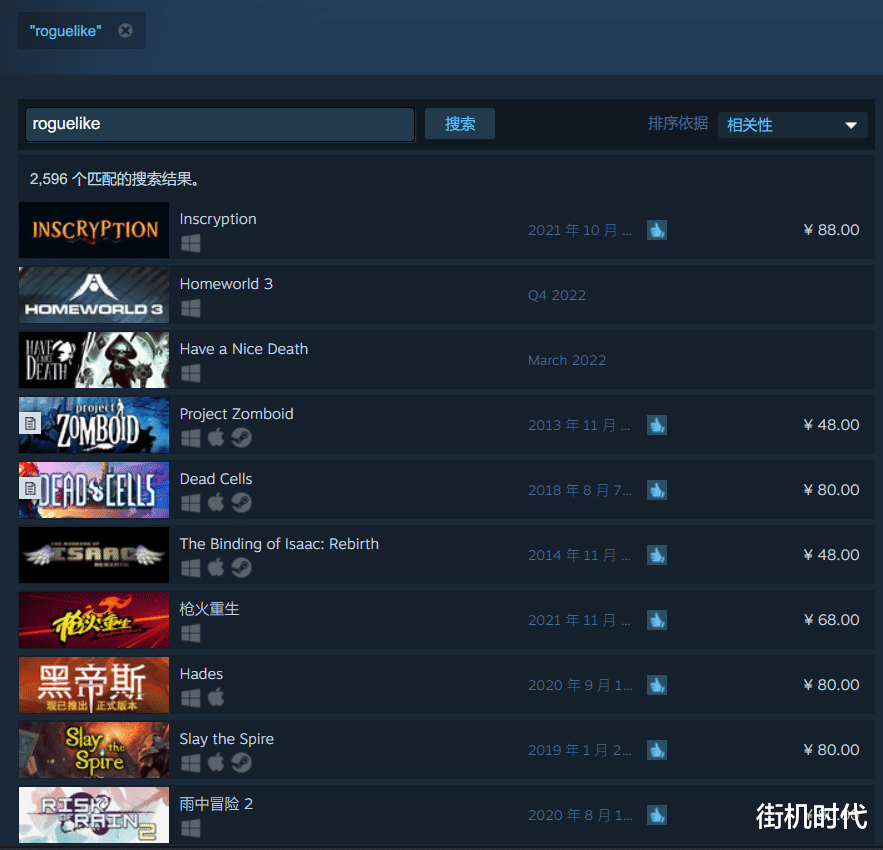Click the ¥ 68.00 price for 枪火重生
The image size is (883, 850).
[x=831, y=620]
